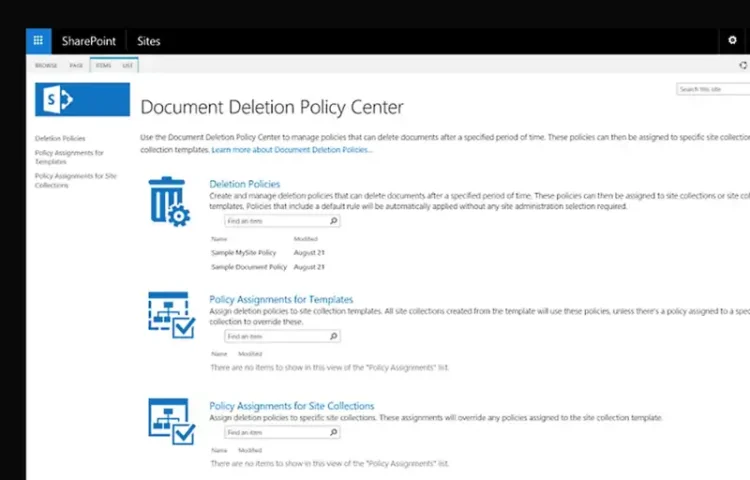Click the Deletion Policies trash can icon
The width and height of the screenshot is (750, 480).
169,201
